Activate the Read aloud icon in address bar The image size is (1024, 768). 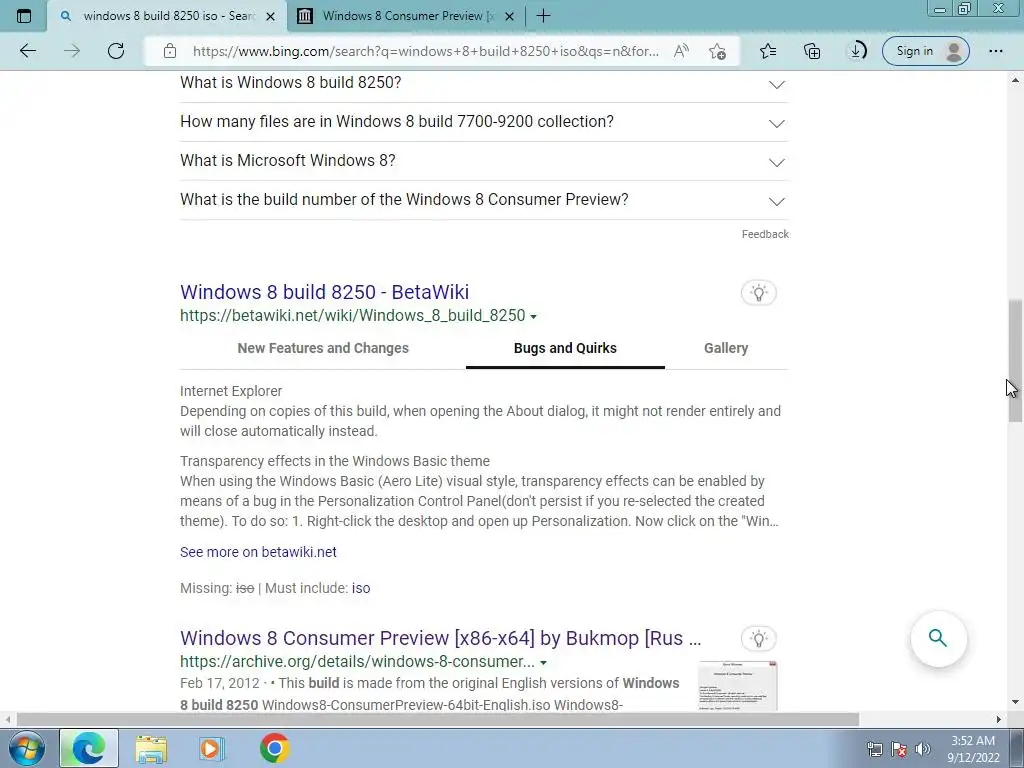[681, 51]
